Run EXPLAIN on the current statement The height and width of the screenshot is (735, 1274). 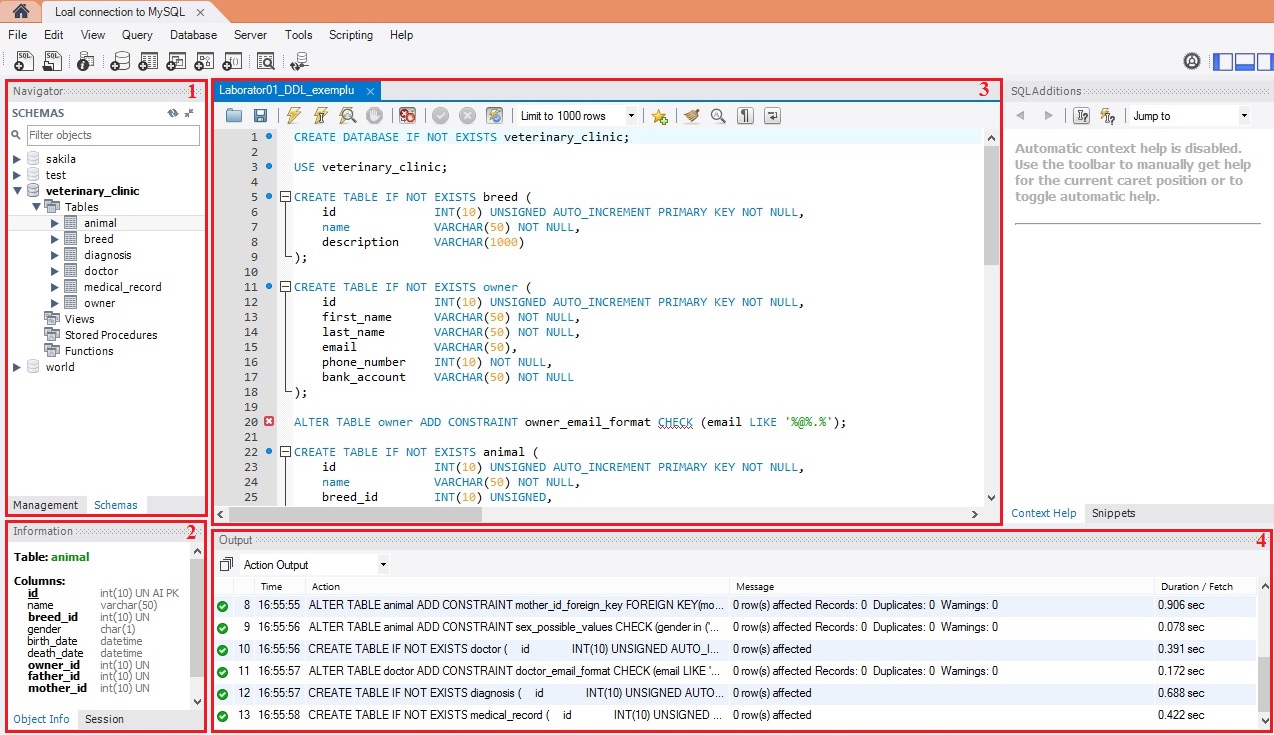347,116
